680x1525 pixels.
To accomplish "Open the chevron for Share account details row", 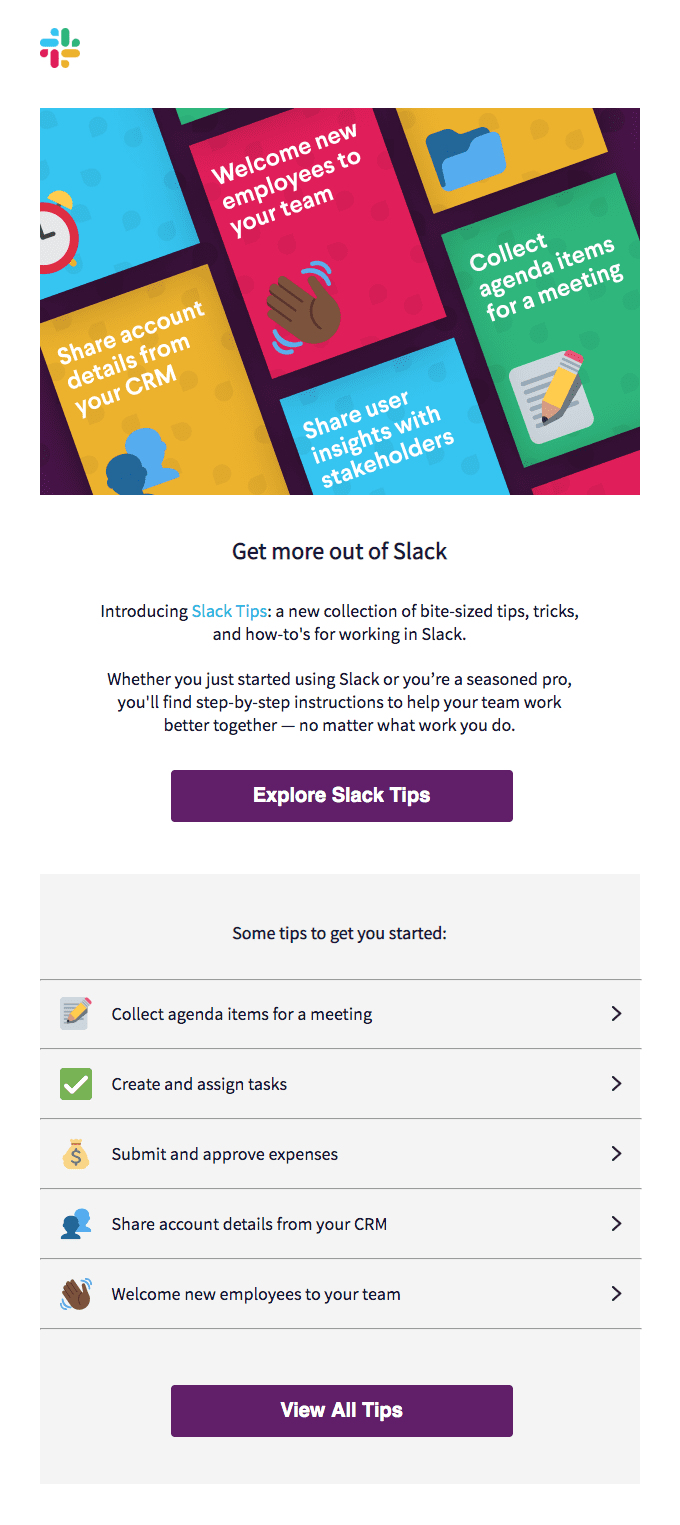I will click(x=616, y=1224).
